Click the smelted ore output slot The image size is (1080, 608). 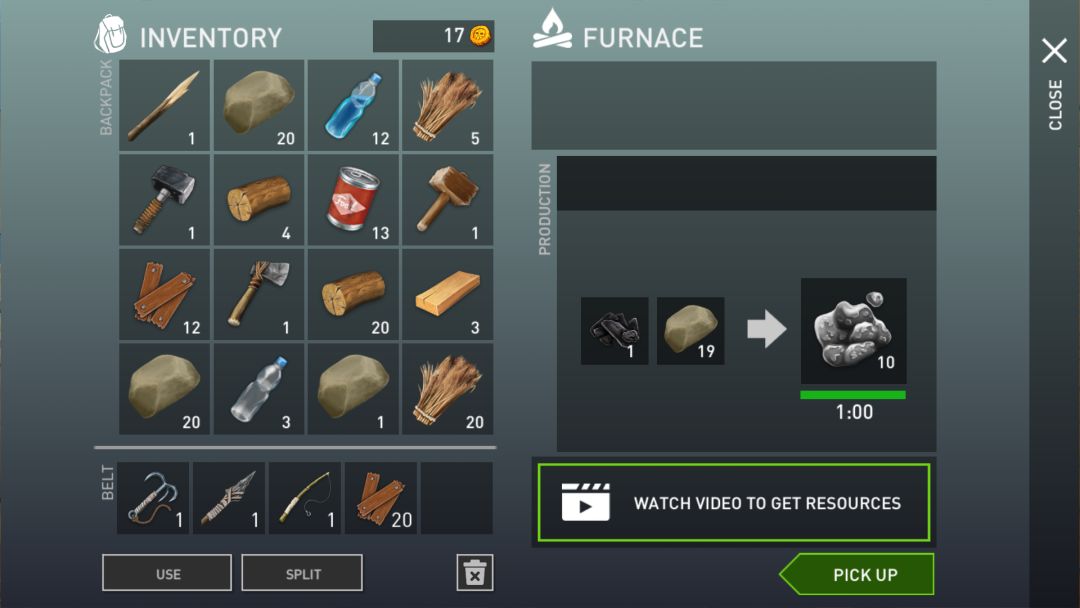(853, 331)
